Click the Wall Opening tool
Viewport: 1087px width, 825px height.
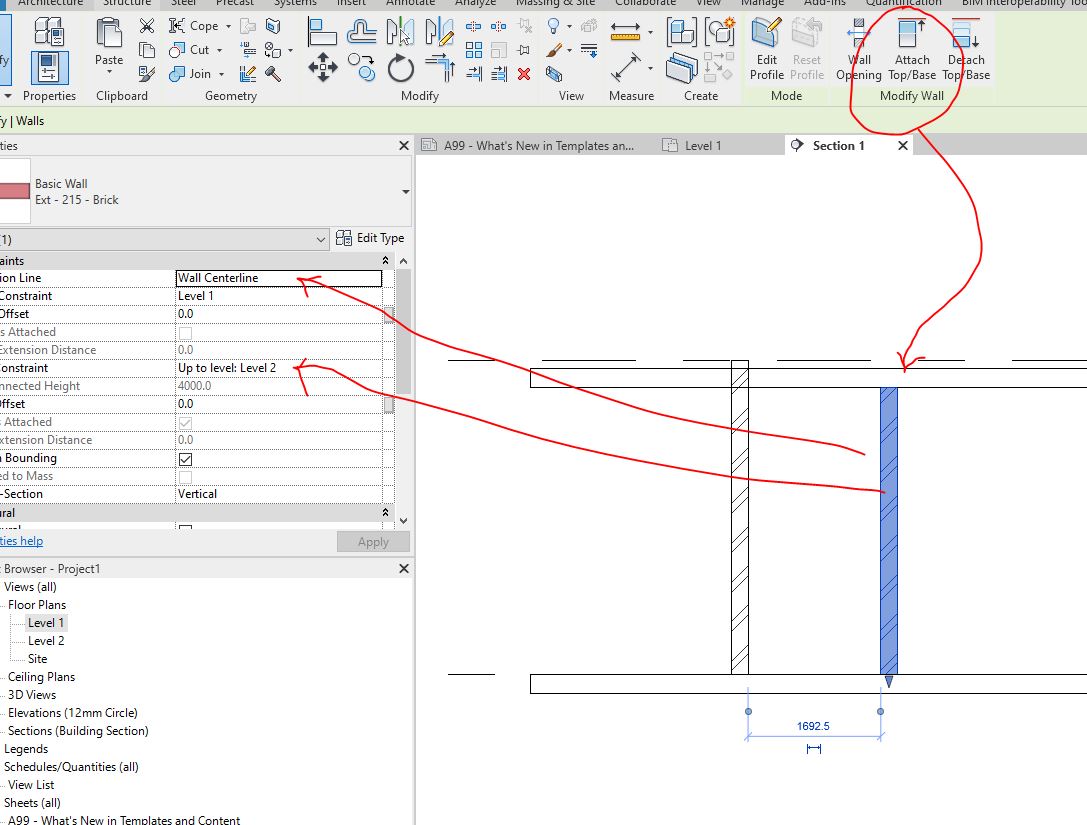click(x=859, y=50)
